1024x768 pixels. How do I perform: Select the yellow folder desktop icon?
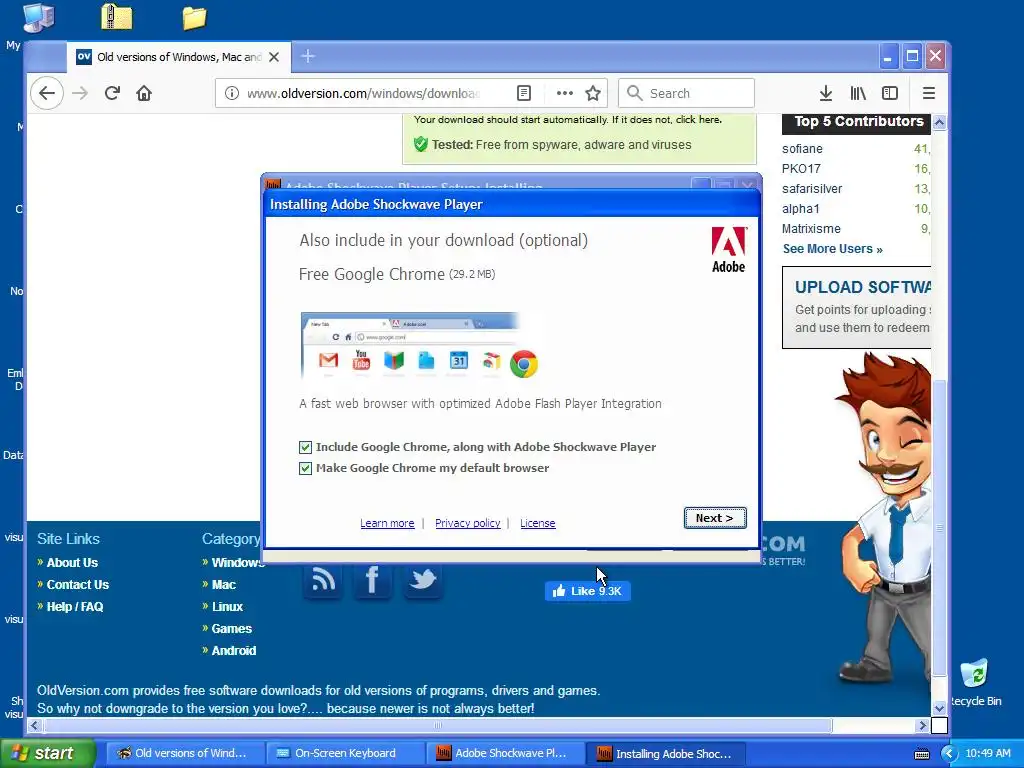[194, 18]
